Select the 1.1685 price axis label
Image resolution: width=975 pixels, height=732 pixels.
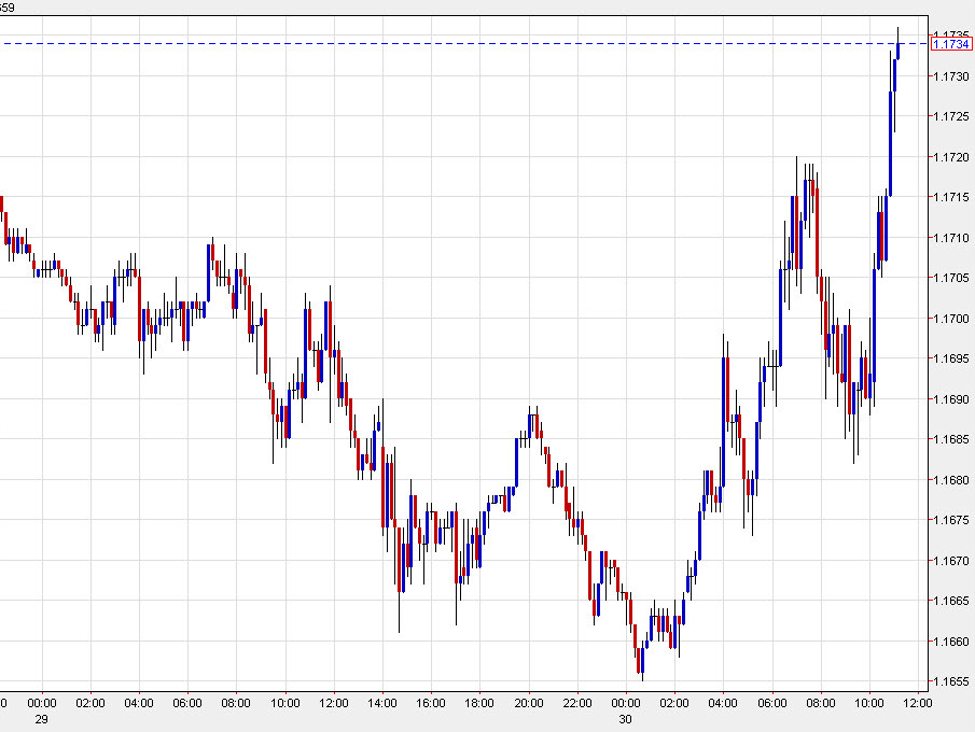pyautogui.click(x=949, y=440)
